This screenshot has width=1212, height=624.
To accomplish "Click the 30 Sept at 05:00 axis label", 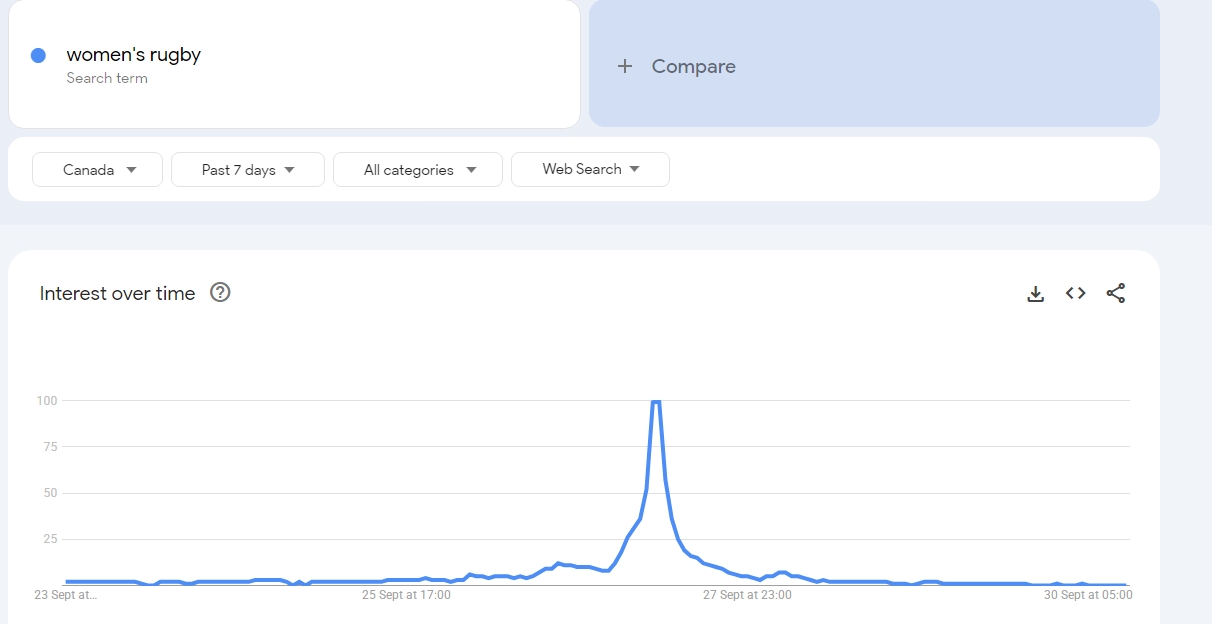I will [1088, 595].
